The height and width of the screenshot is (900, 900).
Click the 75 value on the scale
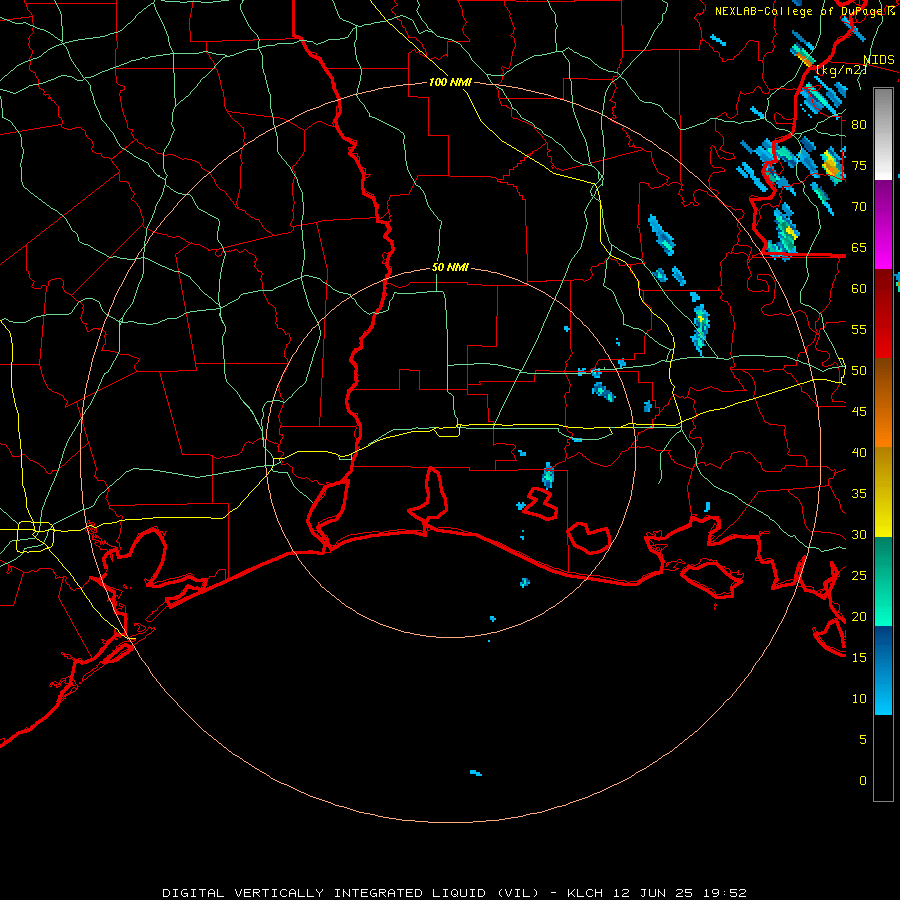(x=859, y=165)
